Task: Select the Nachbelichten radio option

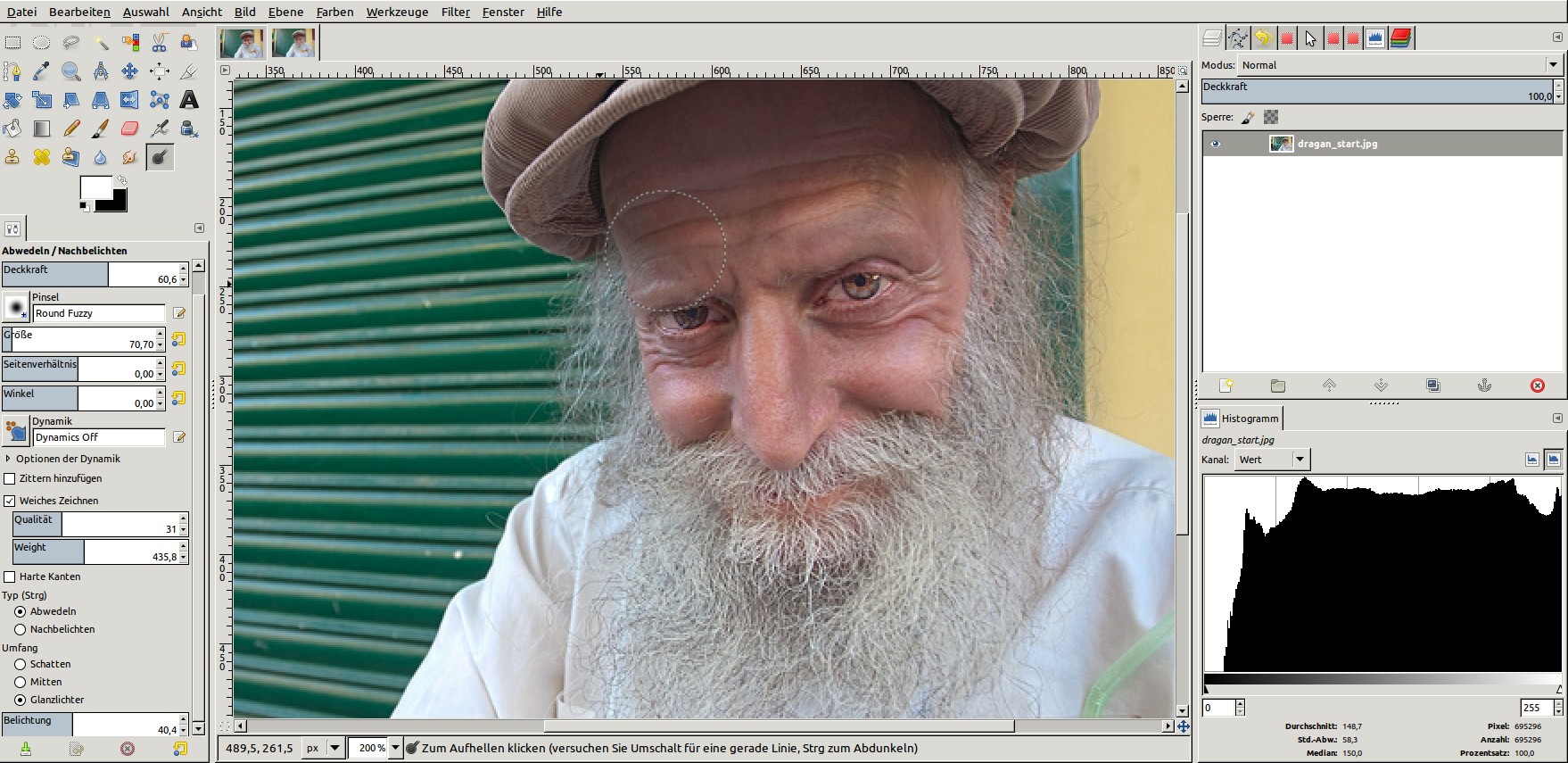Action: pos(20,629)
